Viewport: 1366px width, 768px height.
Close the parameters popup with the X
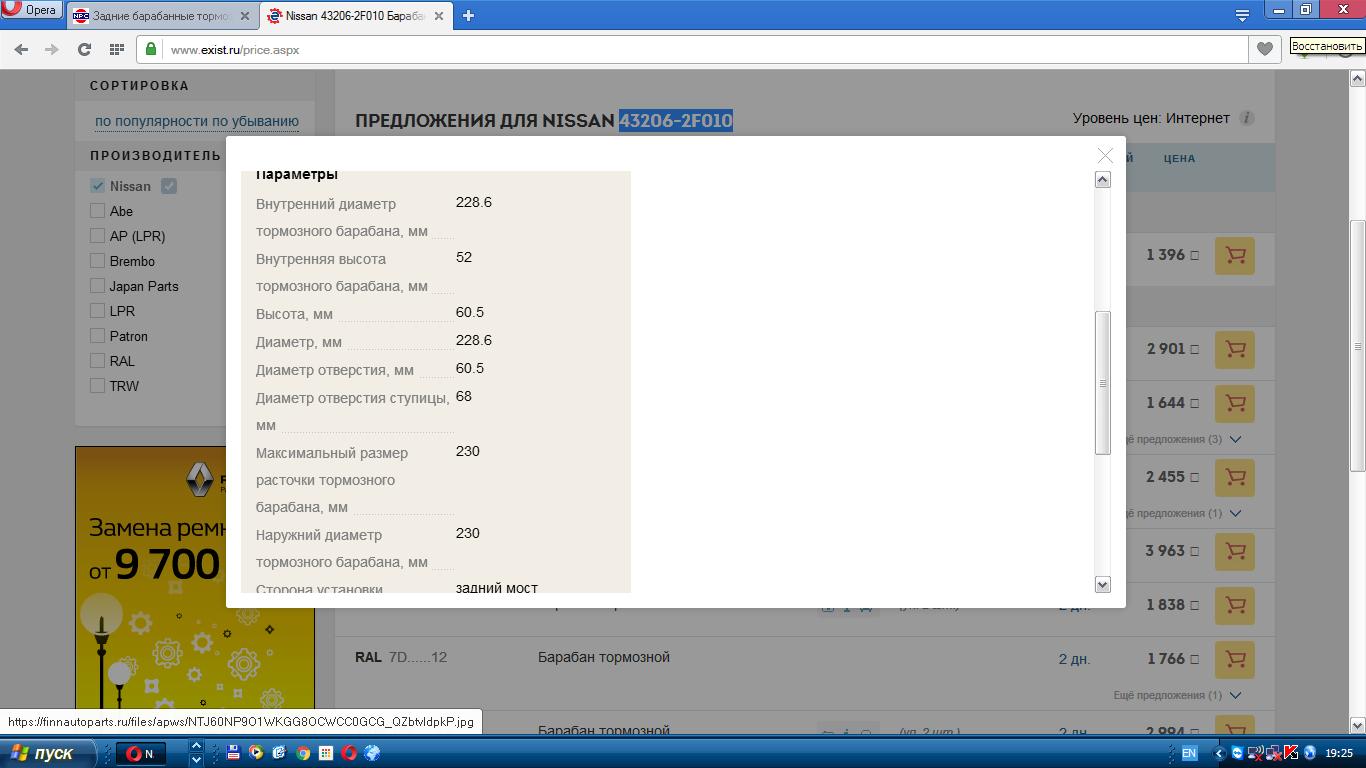pyautogui.click(x=1105, y=155)
